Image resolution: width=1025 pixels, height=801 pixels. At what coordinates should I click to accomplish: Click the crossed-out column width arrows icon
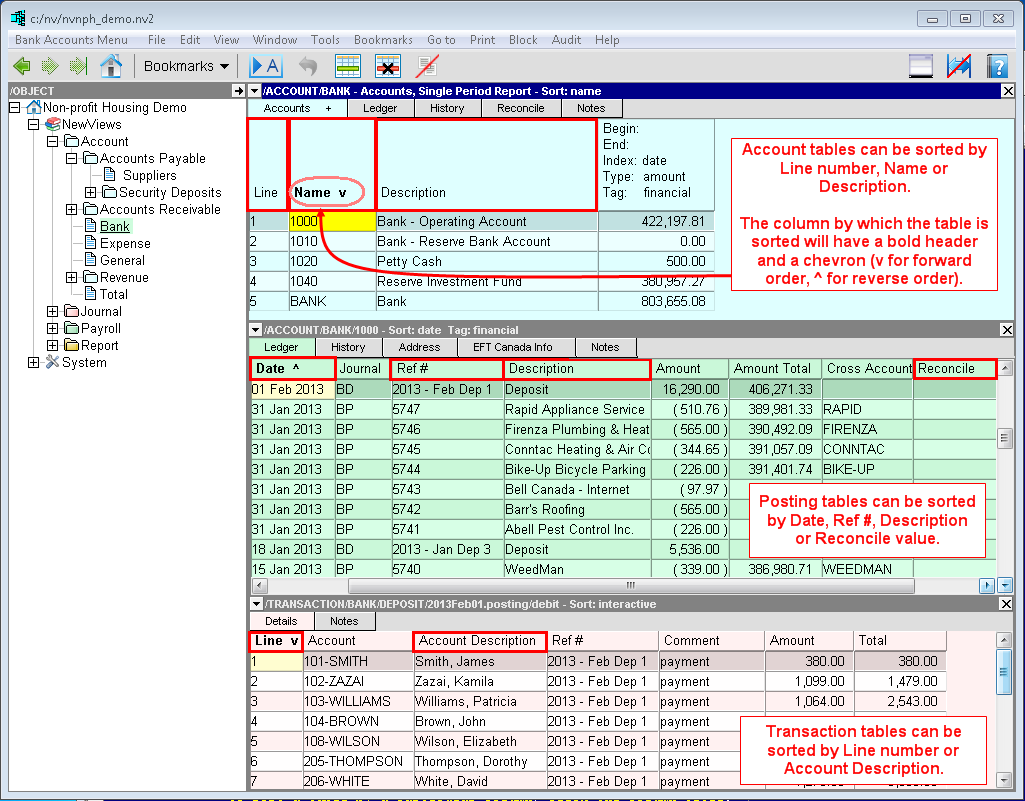(958, 67)
